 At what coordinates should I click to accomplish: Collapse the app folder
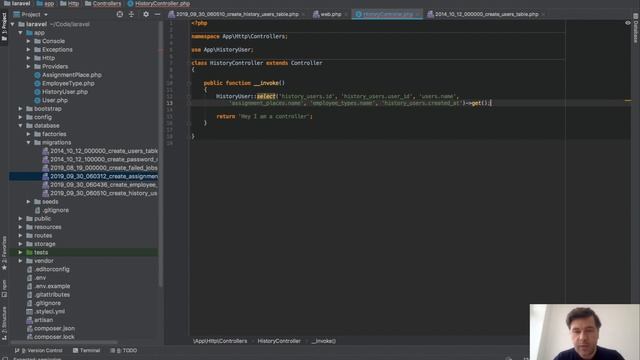click(20, 33)
